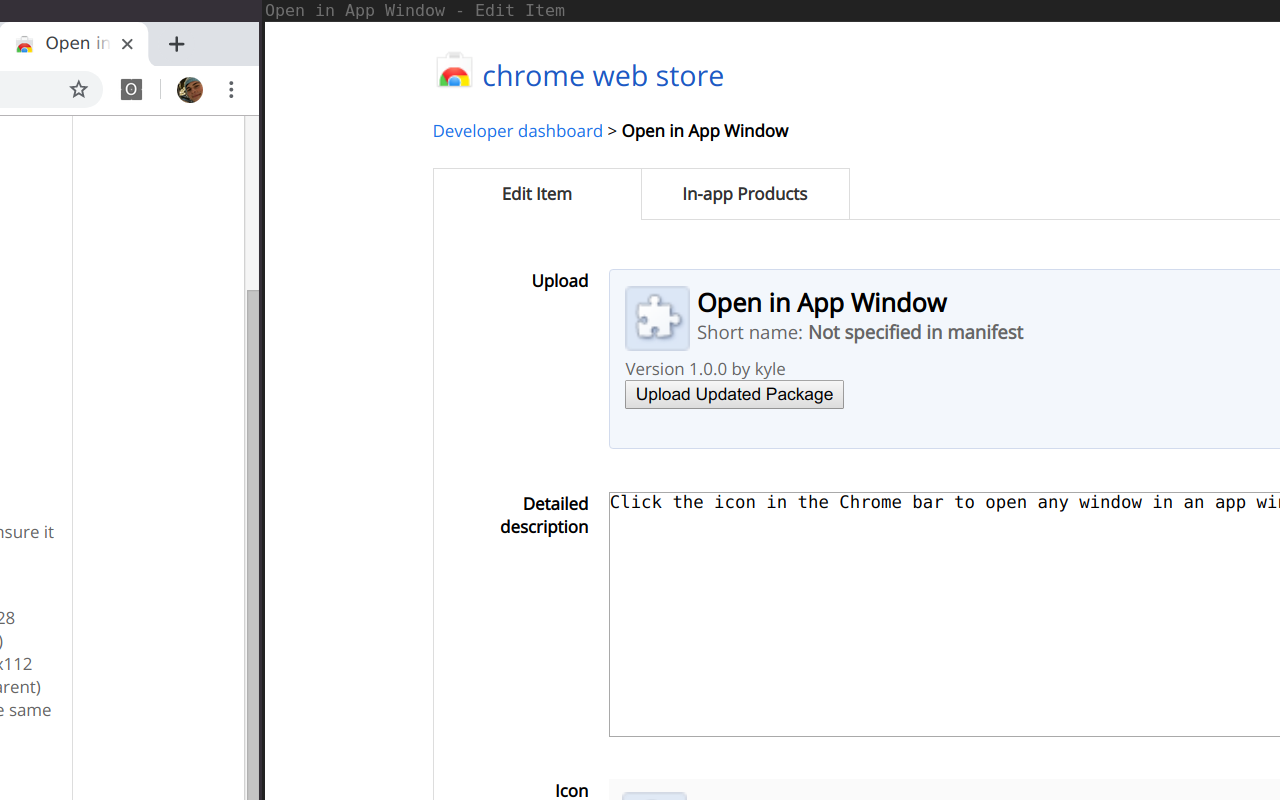Click the bookmark star icon
Image resolution: width=1280 pixels, height=800 pixels.
click(78, 89)
